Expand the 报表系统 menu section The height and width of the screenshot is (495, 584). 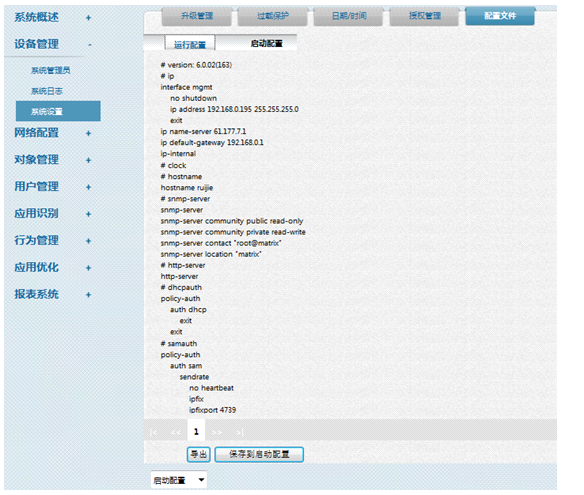[x=88, y=295]
